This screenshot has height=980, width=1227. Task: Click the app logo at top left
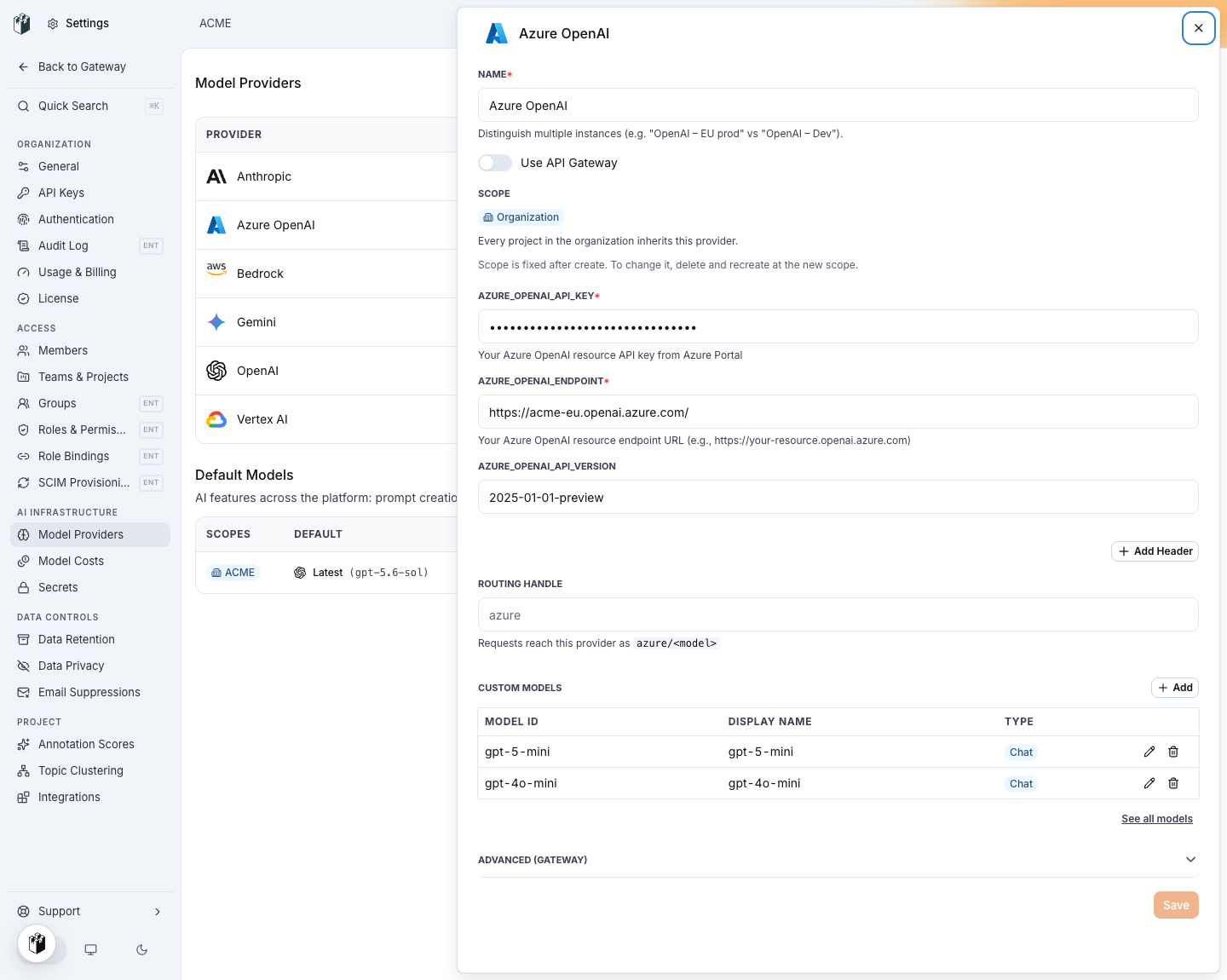(22, 23)
